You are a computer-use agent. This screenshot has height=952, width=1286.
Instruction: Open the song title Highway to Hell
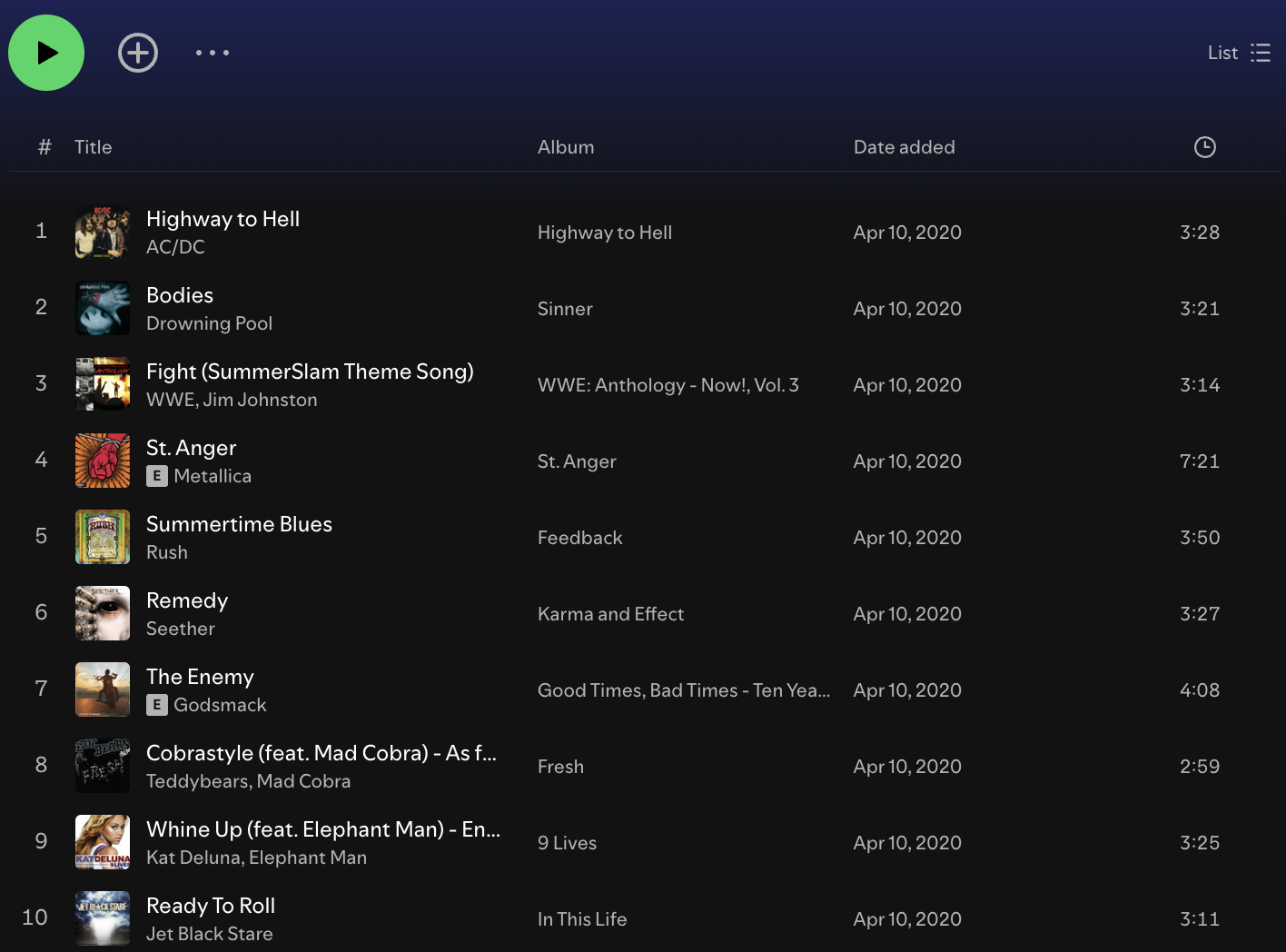[223, 219]
